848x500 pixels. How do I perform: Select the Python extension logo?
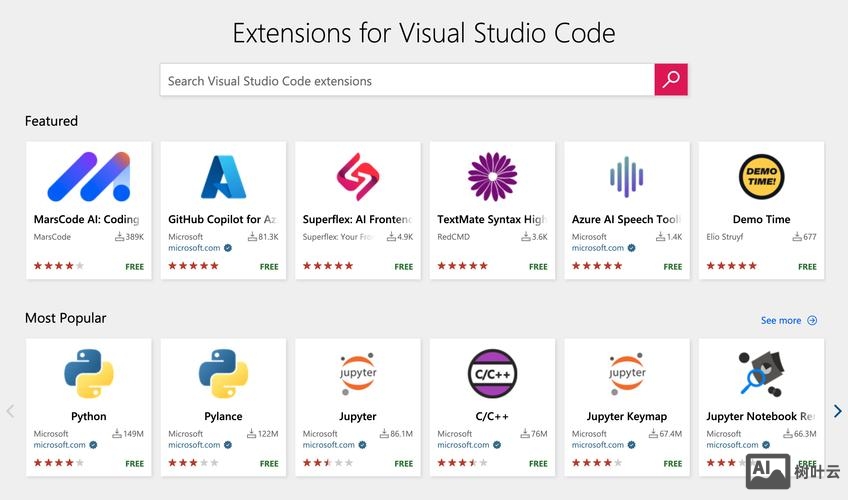pos(88,374)
